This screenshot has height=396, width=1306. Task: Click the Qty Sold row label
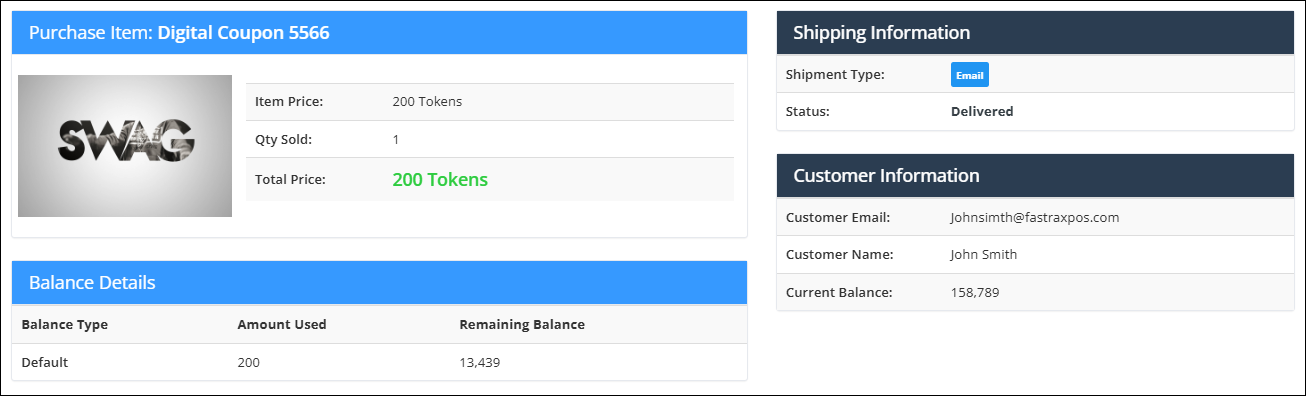pyautogui.click(x=284, y=140)
